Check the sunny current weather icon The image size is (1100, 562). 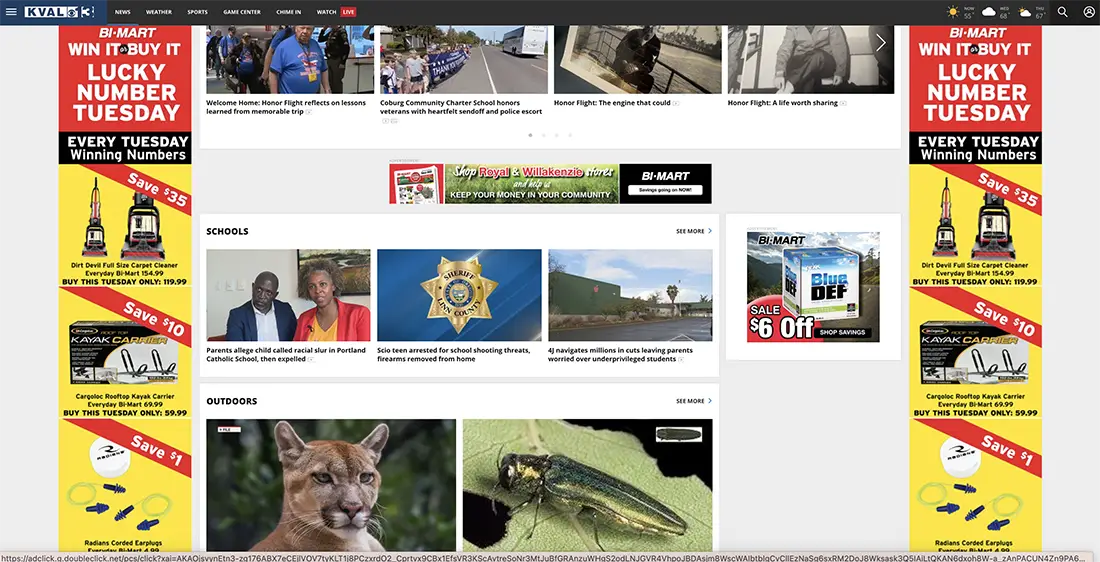coord(952,12)
